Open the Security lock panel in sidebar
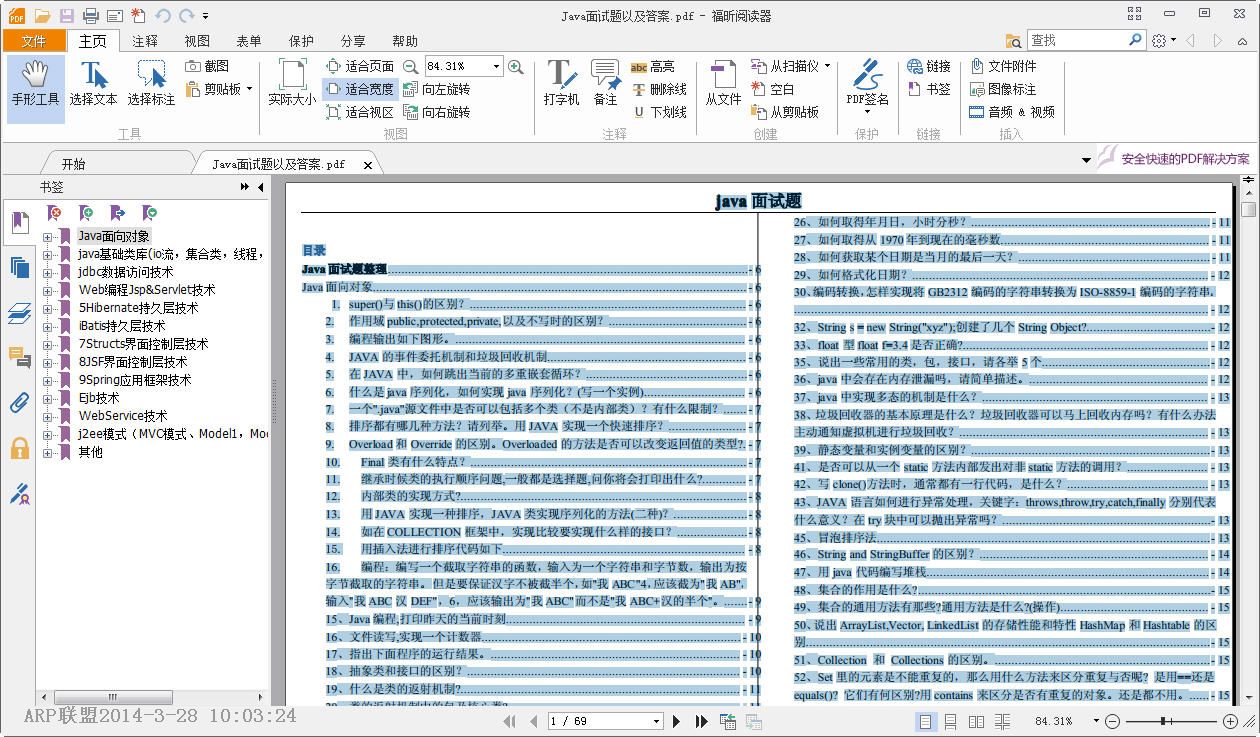The height and width of the screenshot is (737, 1260). pos(19,448)
